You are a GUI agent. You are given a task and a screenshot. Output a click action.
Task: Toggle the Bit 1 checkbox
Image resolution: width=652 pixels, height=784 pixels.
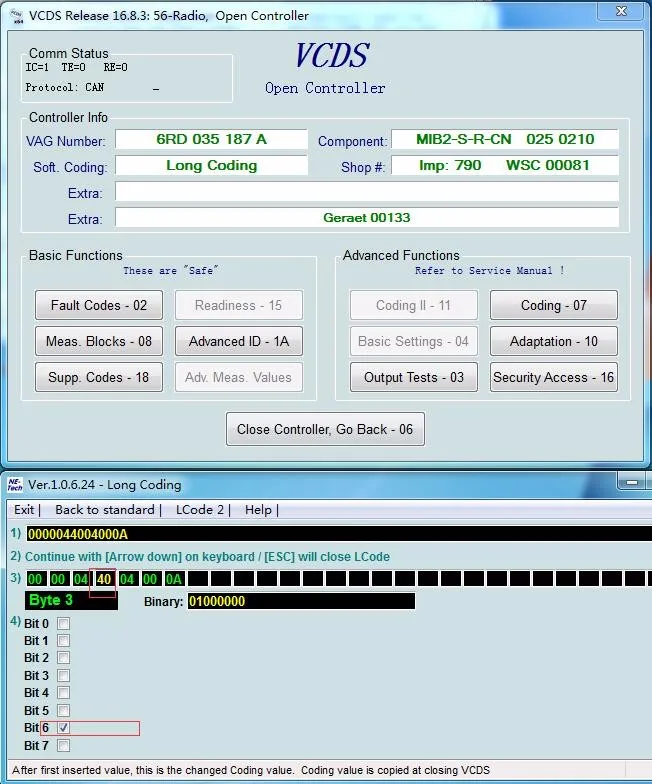click(64, 640)
